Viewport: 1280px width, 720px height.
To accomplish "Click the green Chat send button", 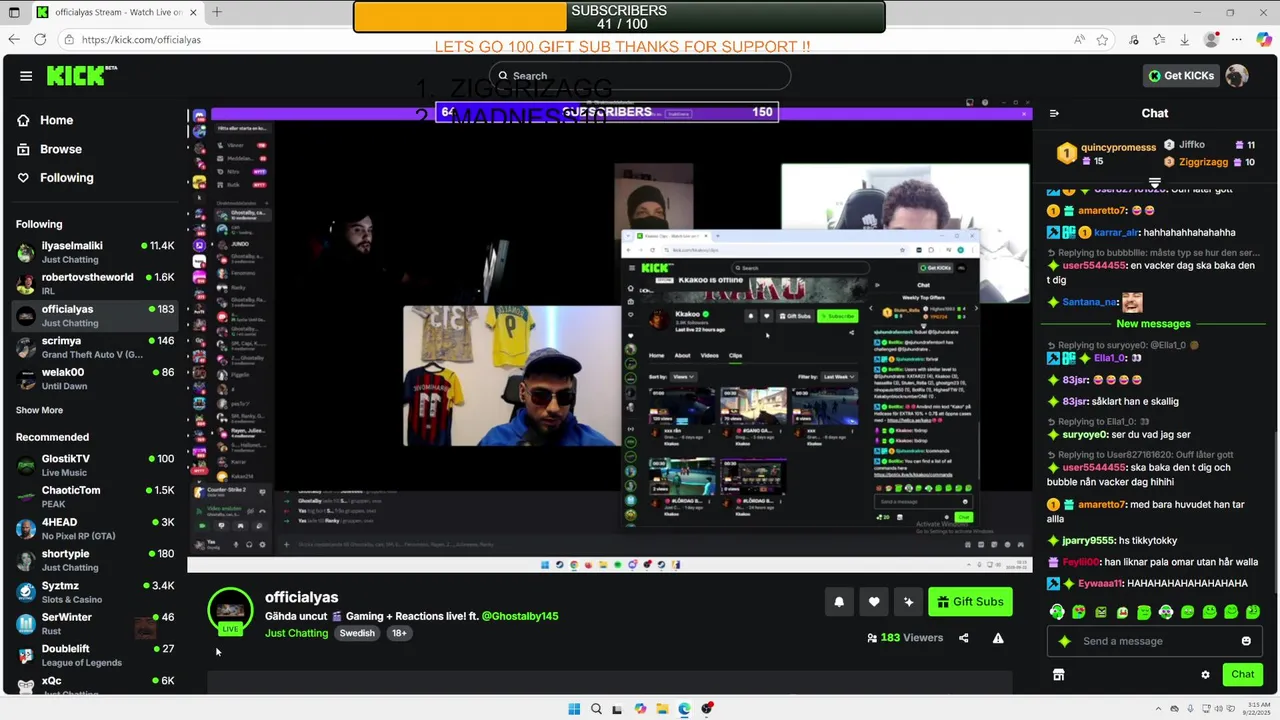I will (x=1243, y=674).
